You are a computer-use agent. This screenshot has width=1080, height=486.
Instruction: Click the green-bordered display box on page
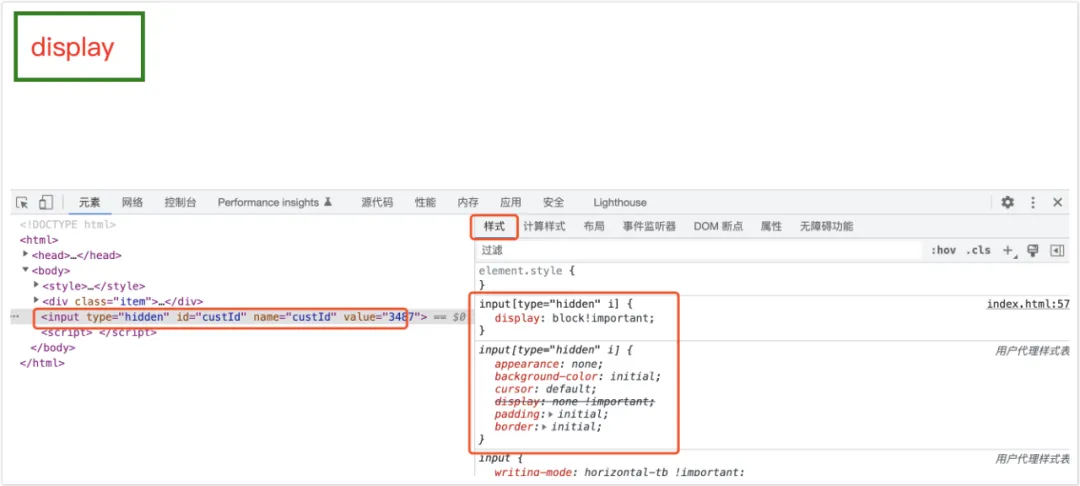[79, 47]
